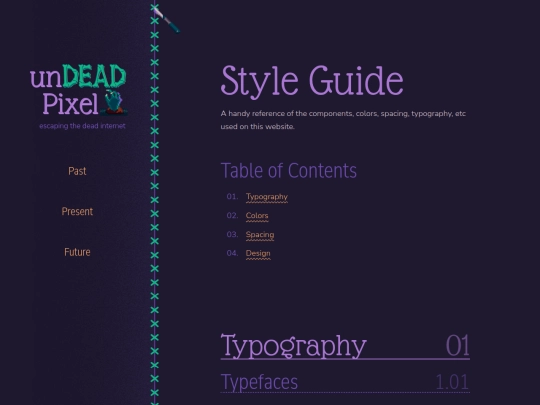Jump to Design section link

coord(258,253)
